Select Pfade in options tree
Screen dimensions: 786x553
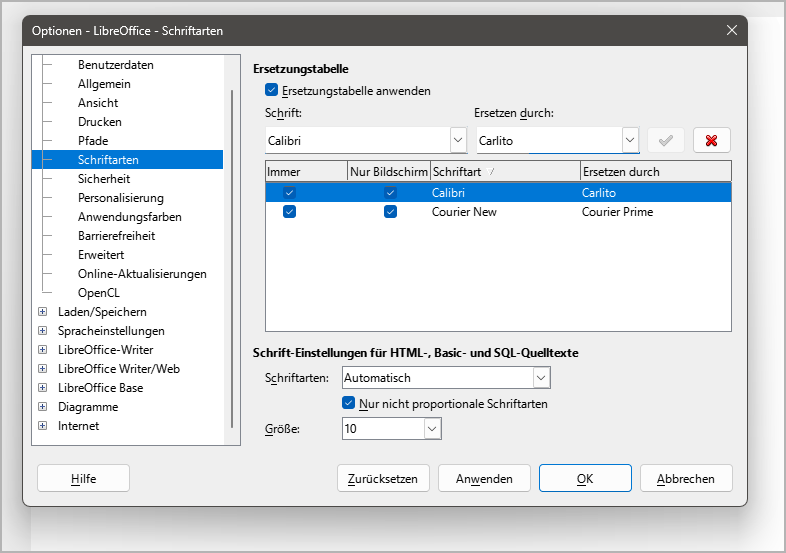pos(93,141)
